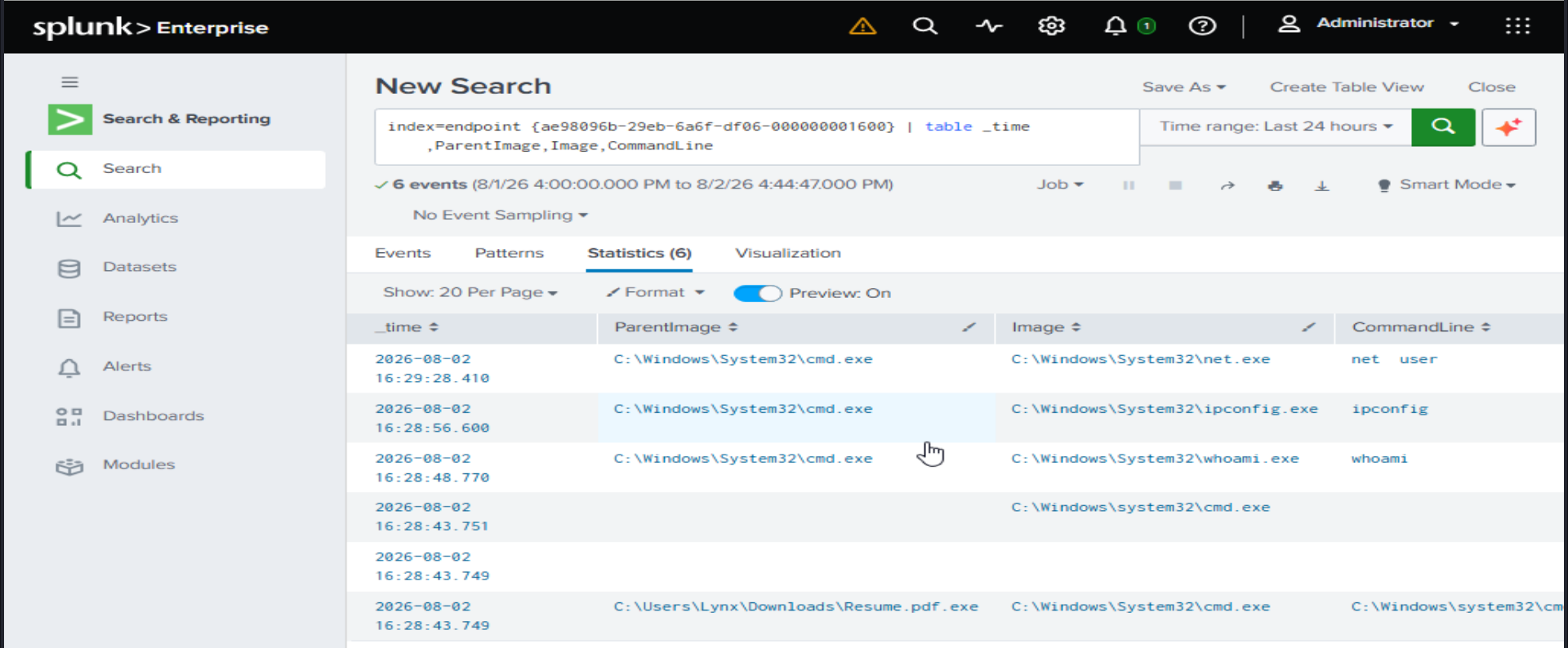This screenshot has width=1568, height=648.
Task: Open the Smart Mode dropdown
Action: tap(1446, 184)
